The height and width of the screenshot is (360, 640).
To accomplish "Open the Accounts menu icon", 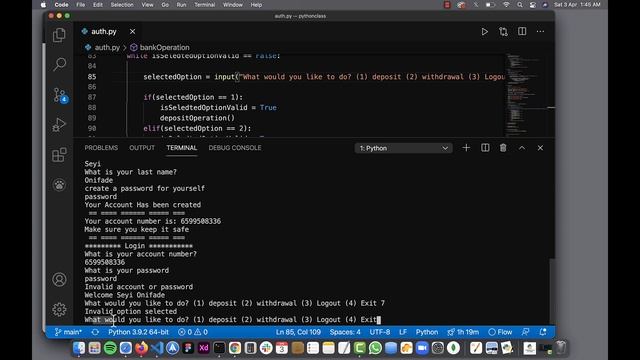I will (59, 280).
